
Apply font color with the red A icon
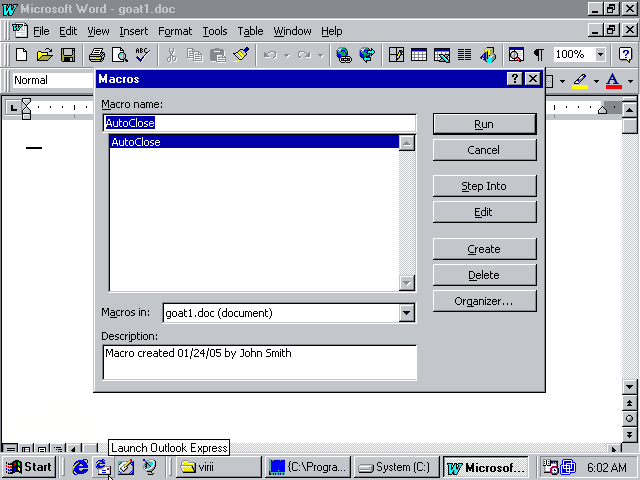(613, 80)
